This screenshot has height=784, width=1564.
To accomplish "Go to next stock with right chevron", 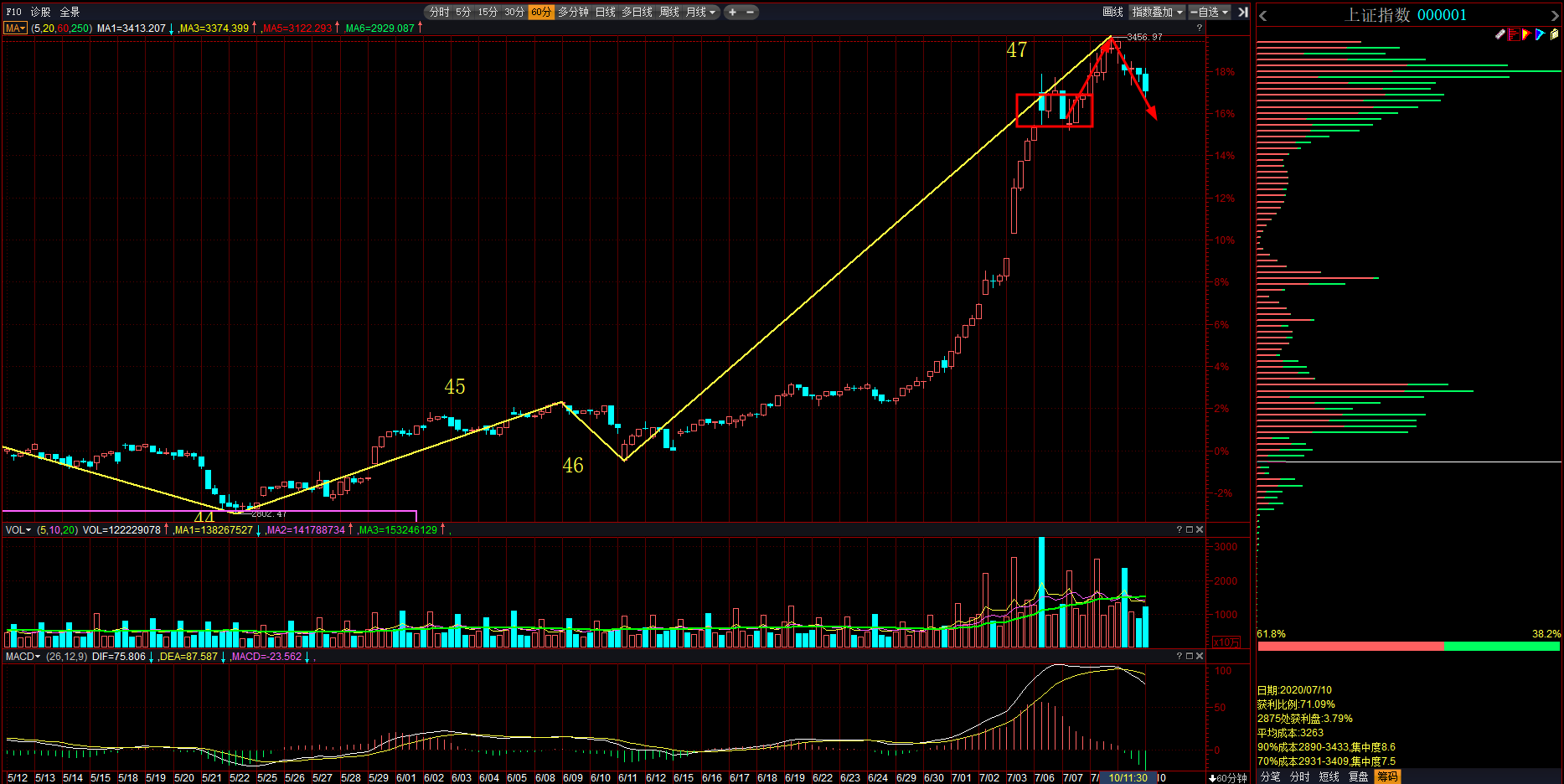I will [x=1555, y=15].
